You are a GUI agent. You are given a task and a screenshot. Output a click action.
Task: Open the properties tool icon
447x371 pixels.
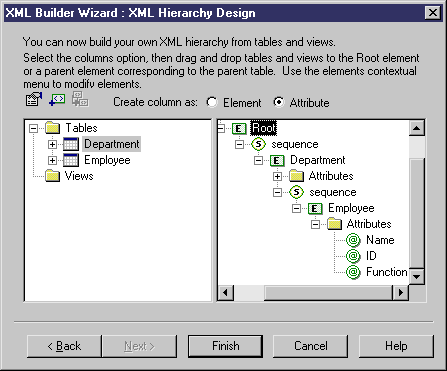[x=34, y=99]
